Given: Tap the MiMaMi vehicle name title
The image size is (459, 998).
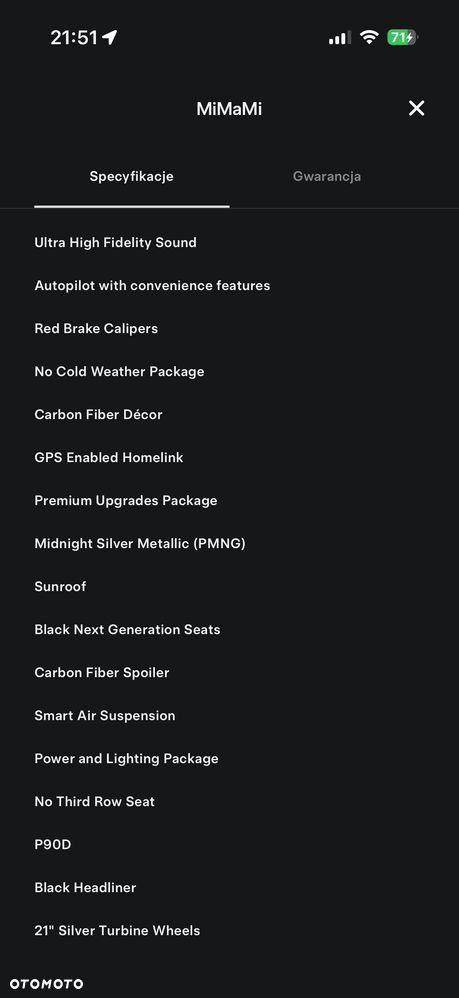Looking at the screenshot, I should click(x=229, y=109).
